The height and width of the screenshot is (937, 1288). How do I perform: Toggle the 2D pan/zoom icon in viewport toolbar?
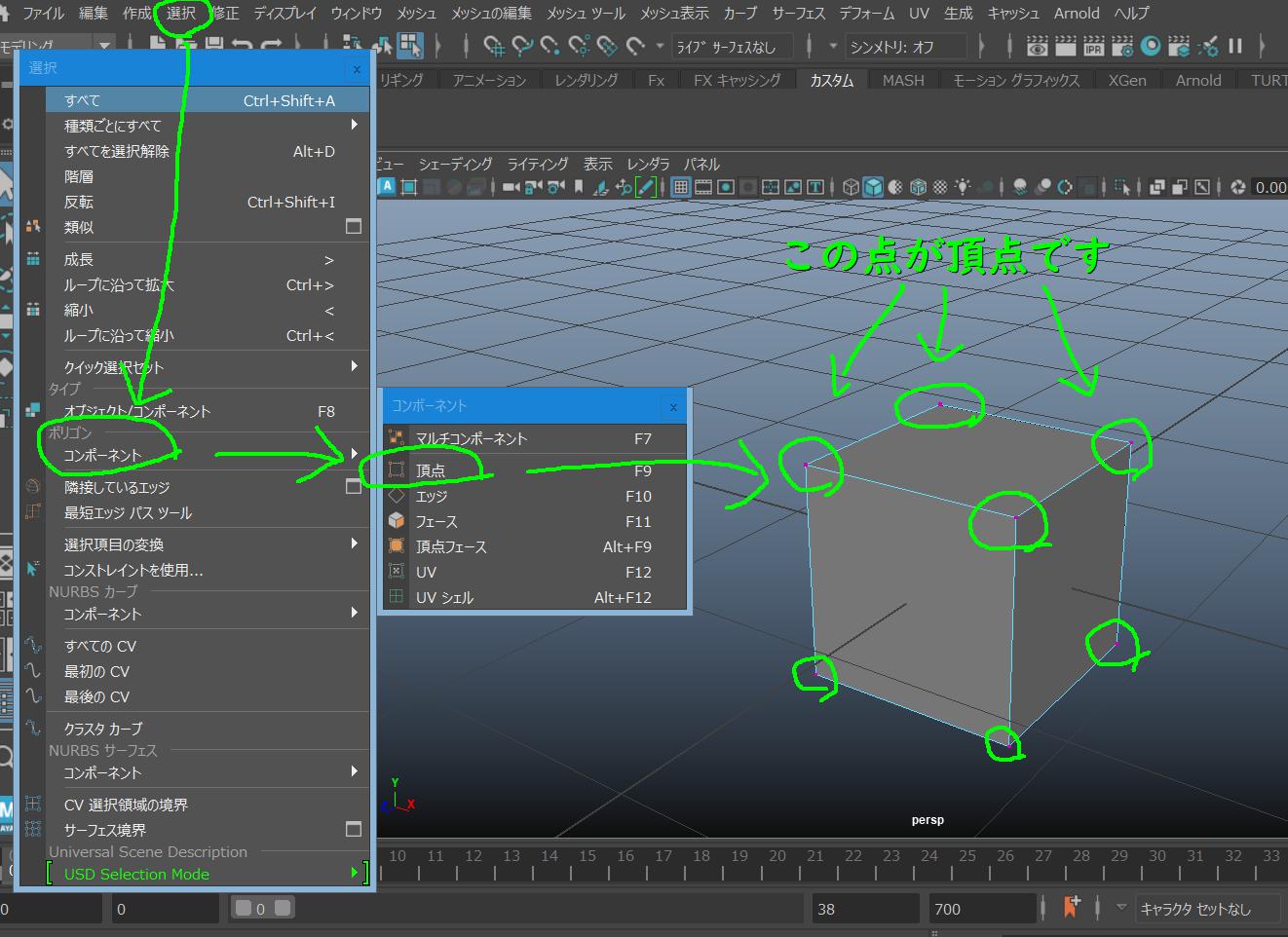coord(623,187)
